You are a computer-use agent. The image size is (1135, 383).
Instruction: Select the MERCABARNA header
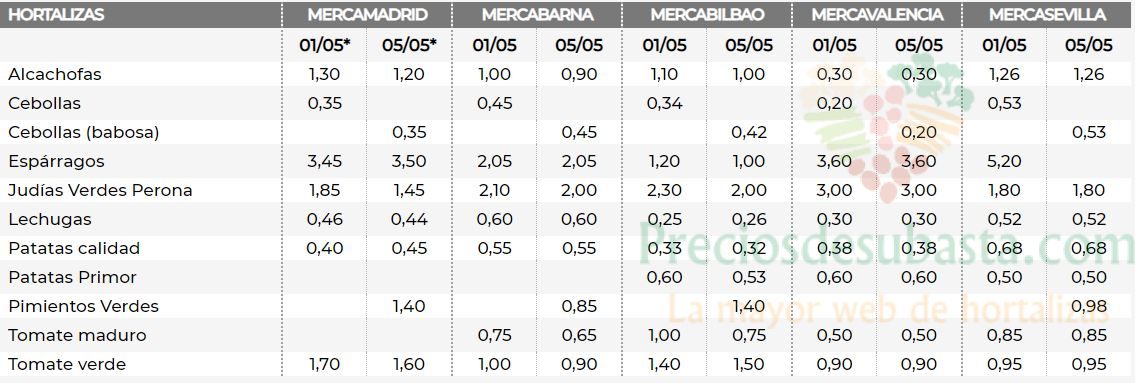pos(537,15)
